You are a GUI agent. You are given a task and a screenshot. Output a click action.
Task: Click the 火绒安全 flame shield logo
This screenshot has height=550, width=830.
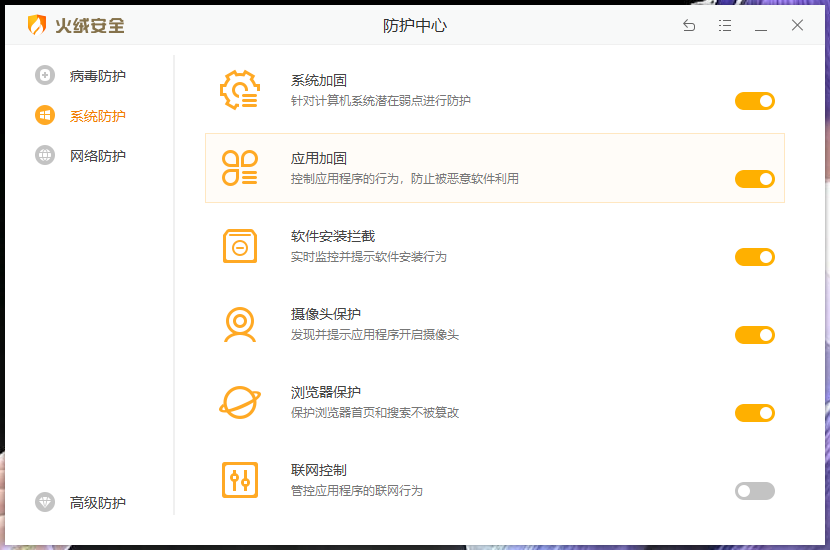tap(37, 25)
